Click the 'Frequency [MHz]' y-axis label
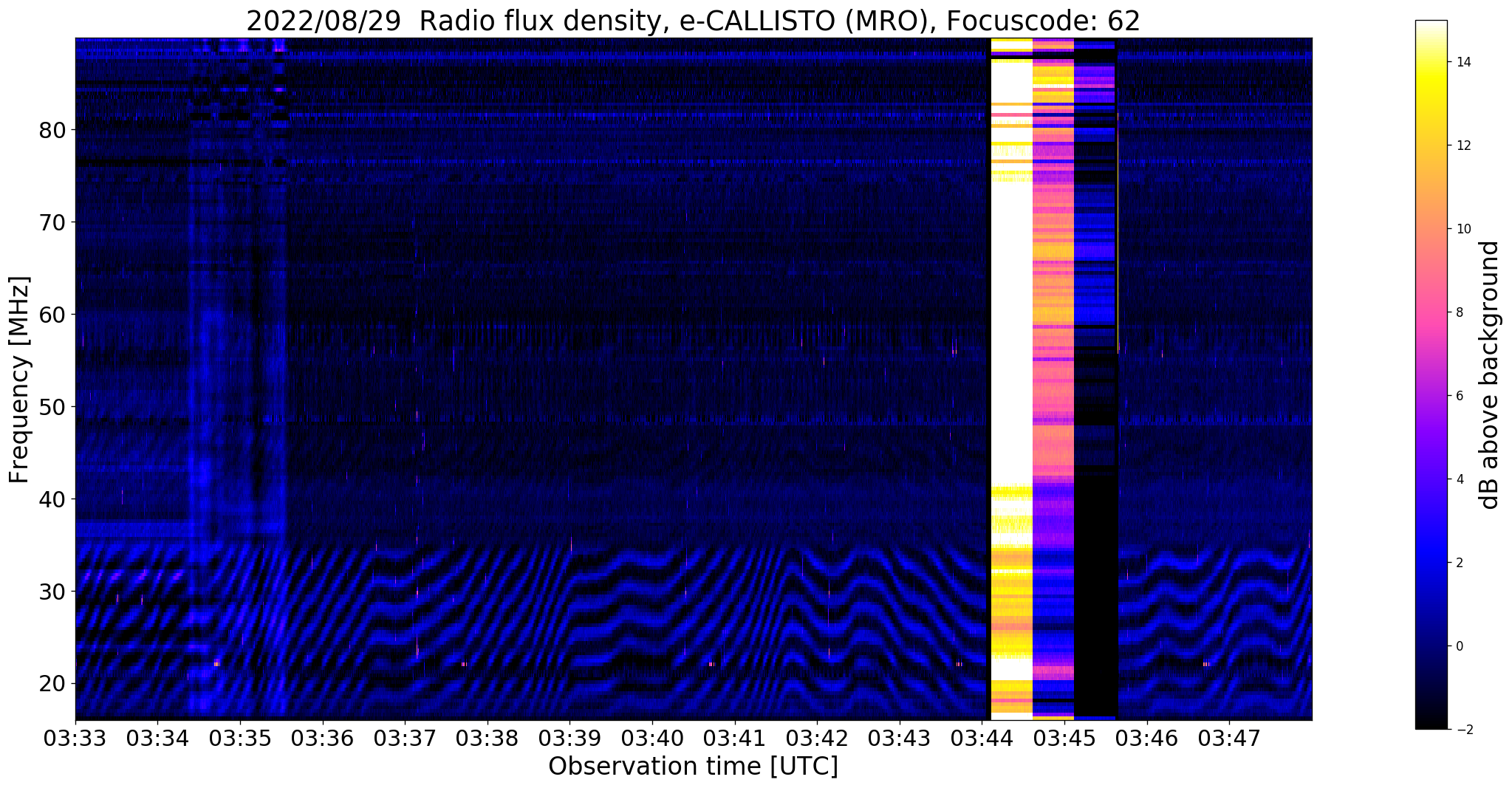The image size is (1512, 788). [x=19, y=380]
